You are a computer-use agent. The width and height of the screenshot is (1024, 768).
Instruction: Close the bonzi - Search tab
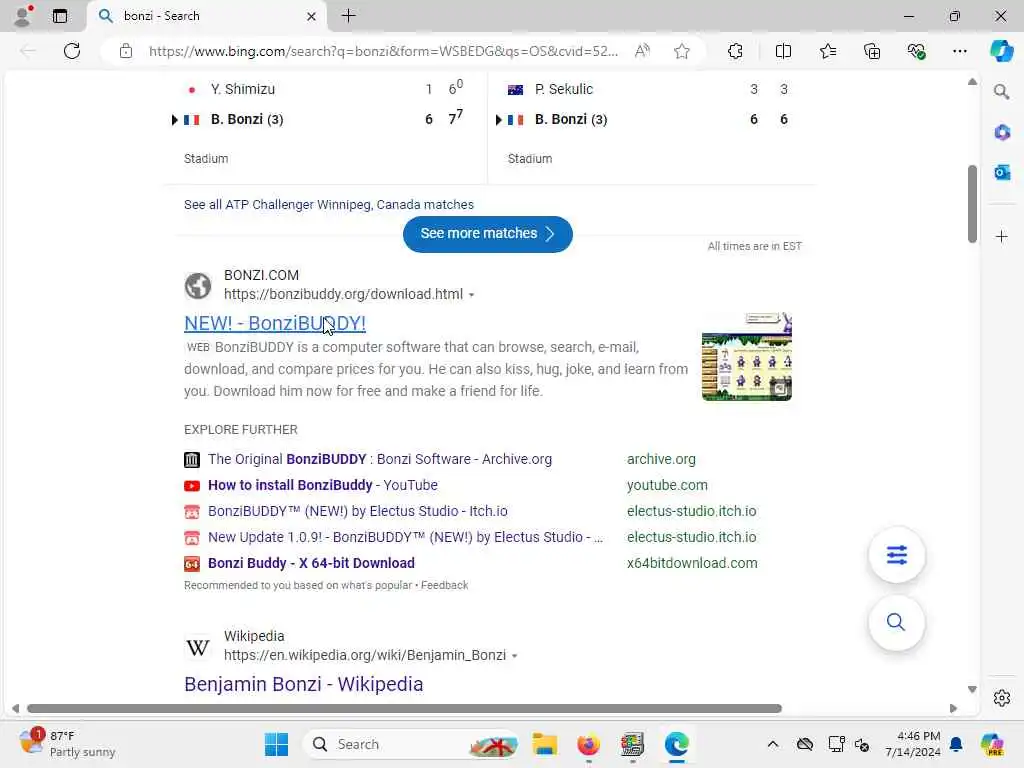(x=312, y=16)
